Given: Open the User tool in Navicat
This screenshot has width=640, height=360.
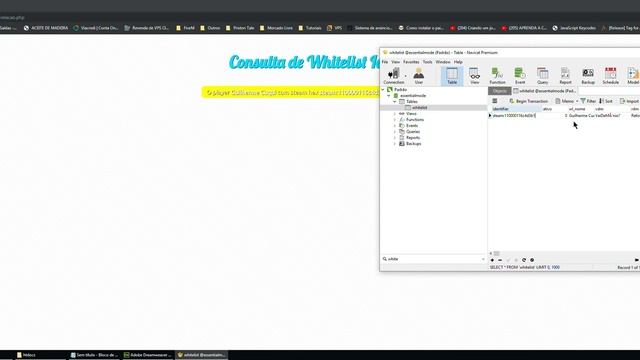Looking at the screenshot, I should [x=419, y=76].
